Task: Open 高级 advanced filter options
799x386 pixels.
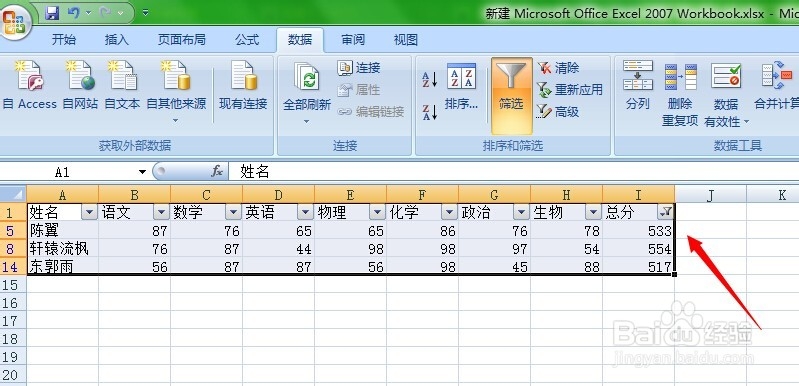Action: [558, 112]
